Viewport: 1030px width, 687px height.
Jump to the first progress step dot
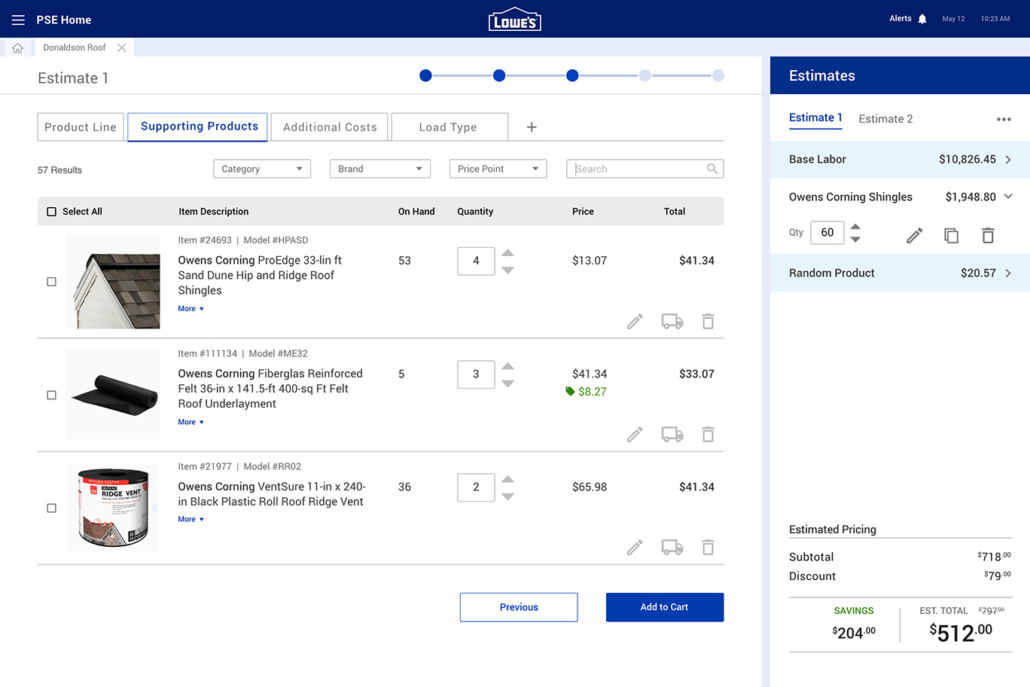coord(426,76)
